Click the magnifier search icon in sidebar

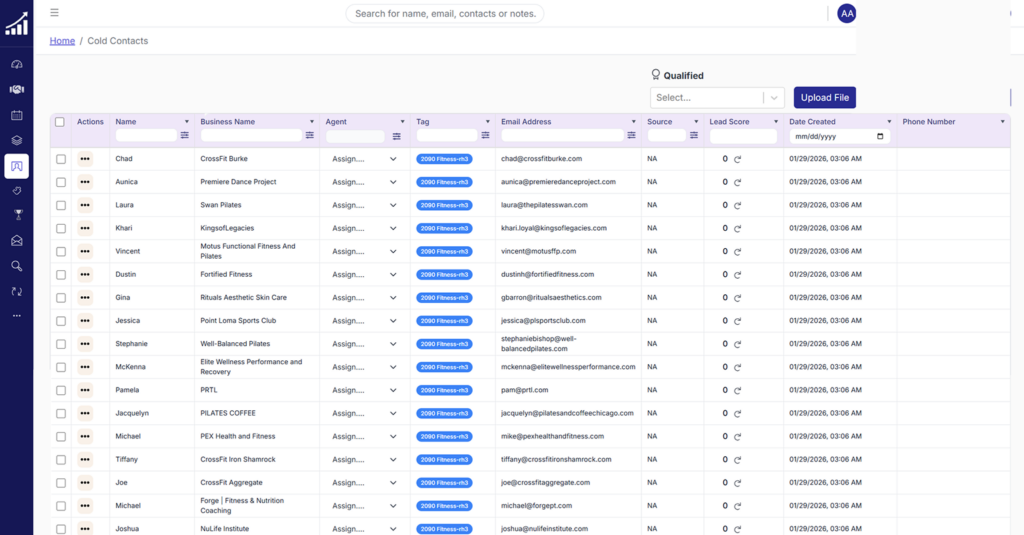point(16,266)
